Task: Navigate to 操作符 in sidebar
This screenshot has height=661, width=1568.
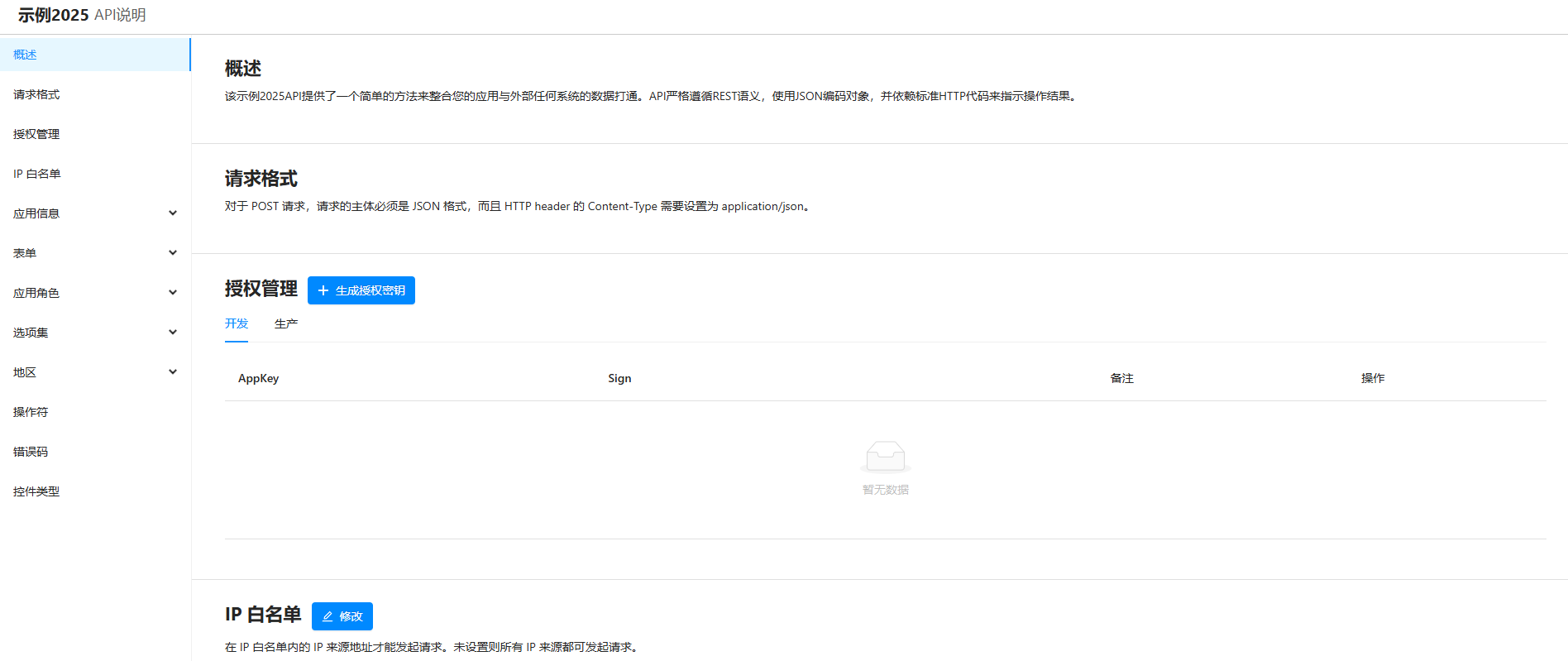Action: click(31, 412)
